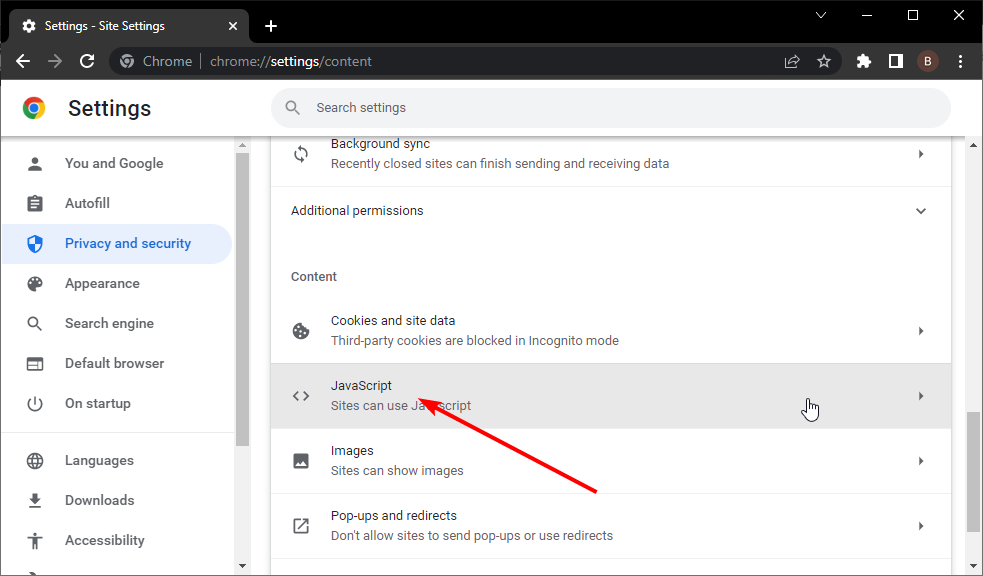
Task: Click the download arrow Downloads icon
Action: point(35,500)
